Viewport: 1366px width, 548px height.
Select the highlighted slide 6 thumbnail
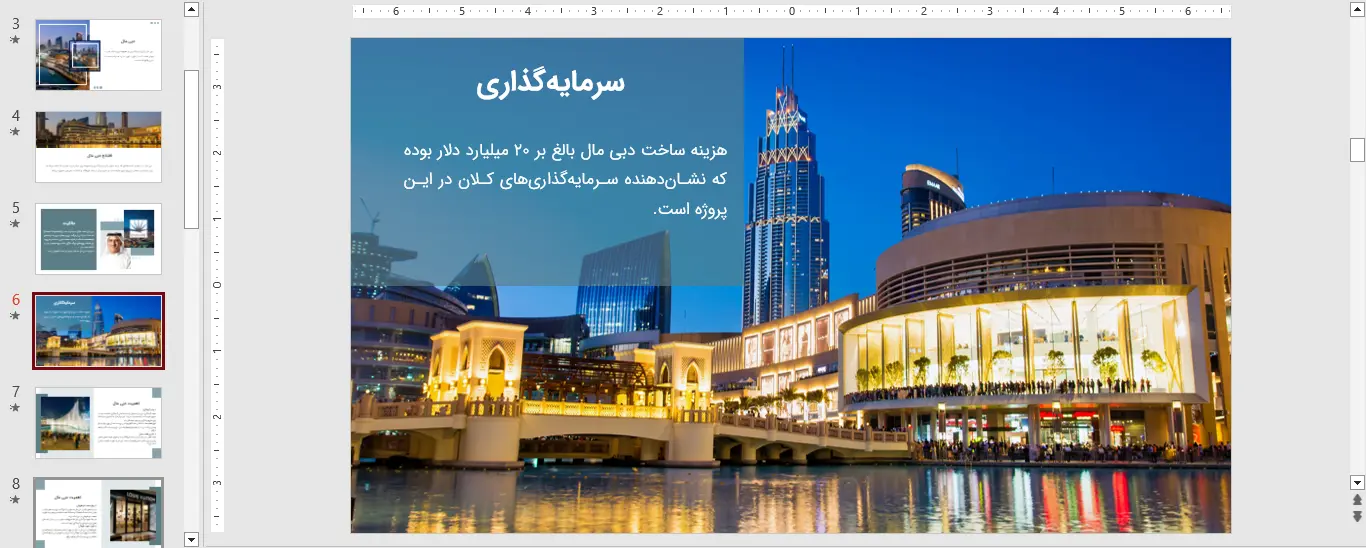point(98,331)
